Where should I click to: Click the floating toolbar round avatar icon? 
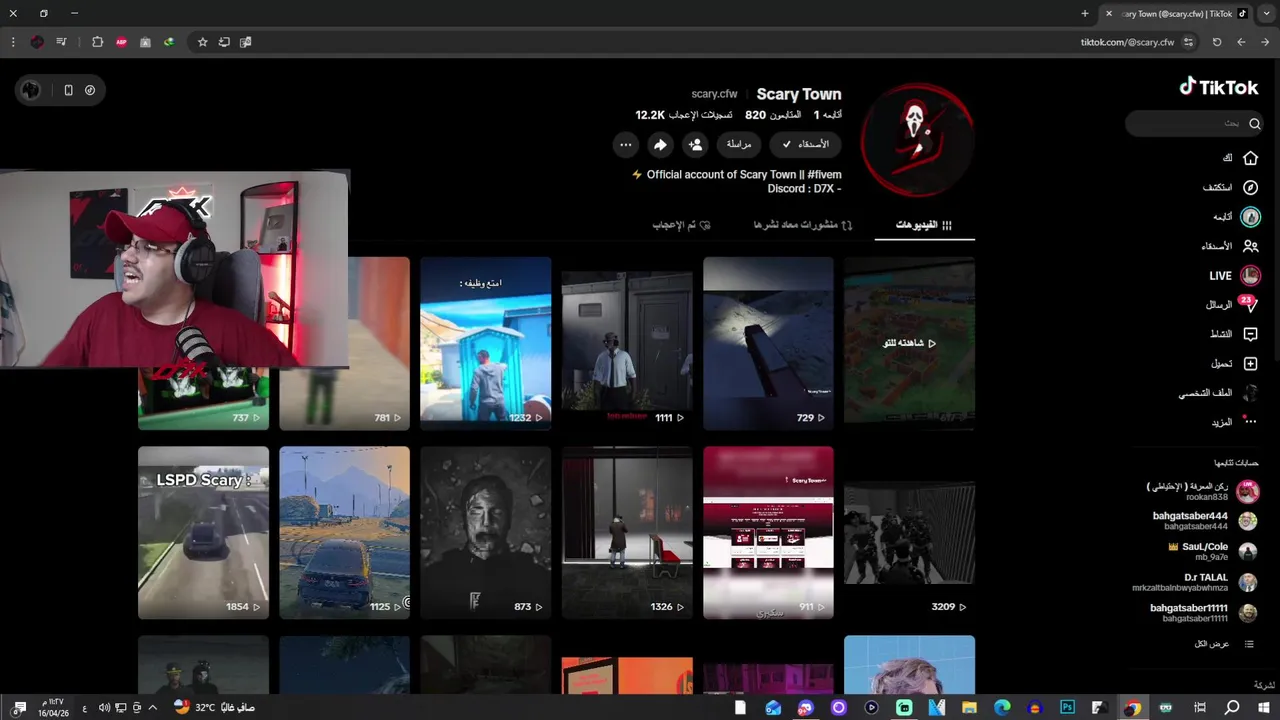coord(31,90)
